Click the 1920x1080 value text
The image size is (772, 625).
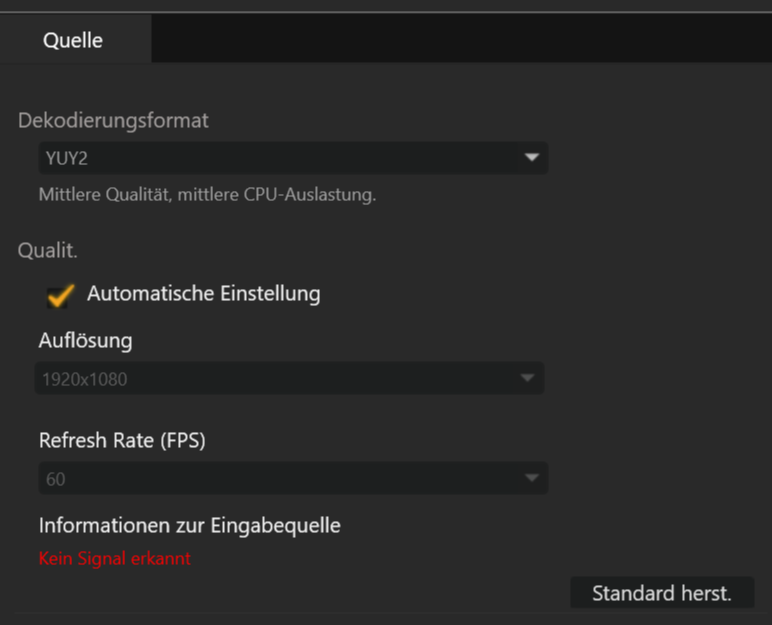84,379
